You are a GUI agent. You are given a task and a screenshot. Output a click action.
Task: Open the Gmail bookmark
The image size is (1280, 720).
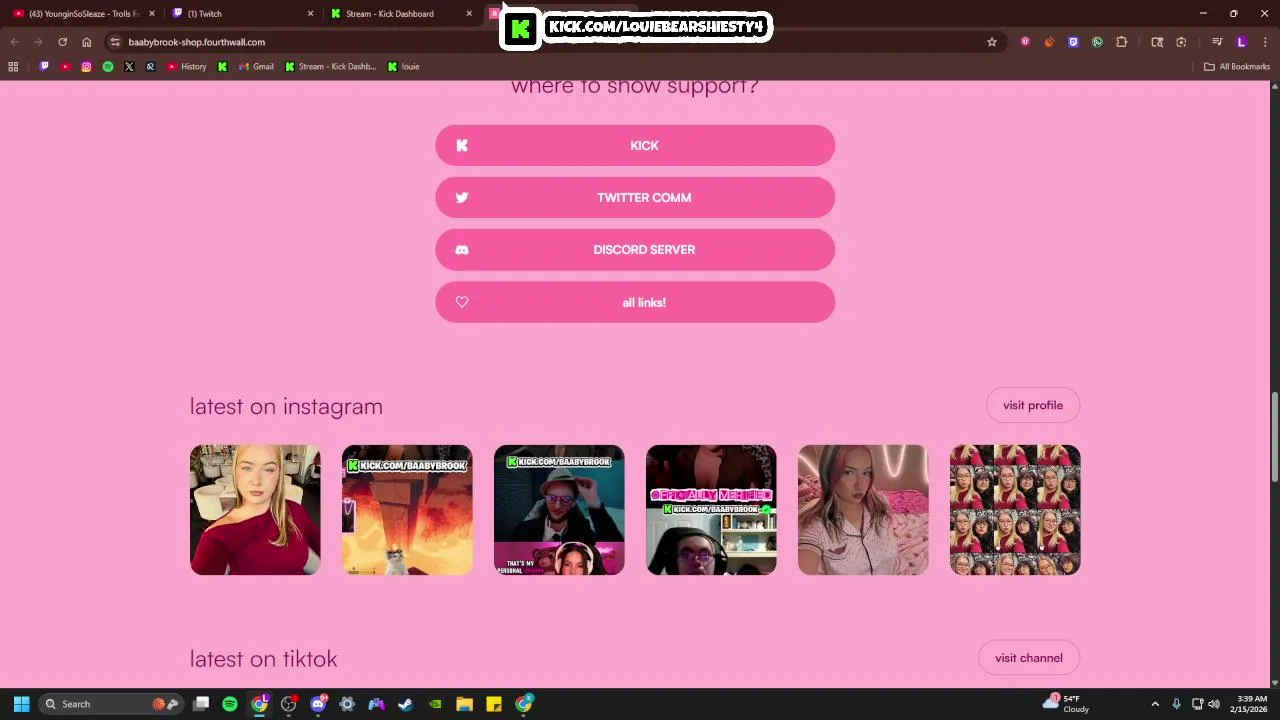click(256, 67)
